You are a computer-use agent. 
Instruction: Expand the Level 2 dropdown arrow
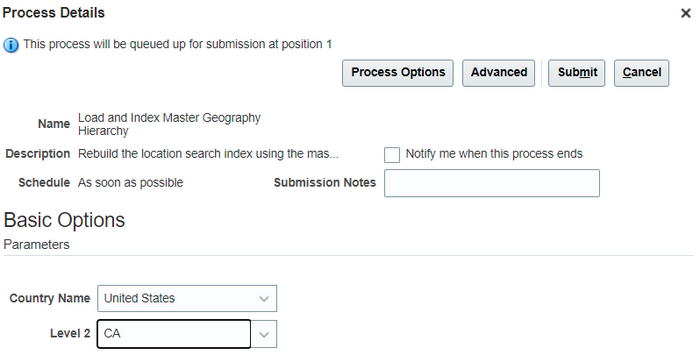coord(264,334)
